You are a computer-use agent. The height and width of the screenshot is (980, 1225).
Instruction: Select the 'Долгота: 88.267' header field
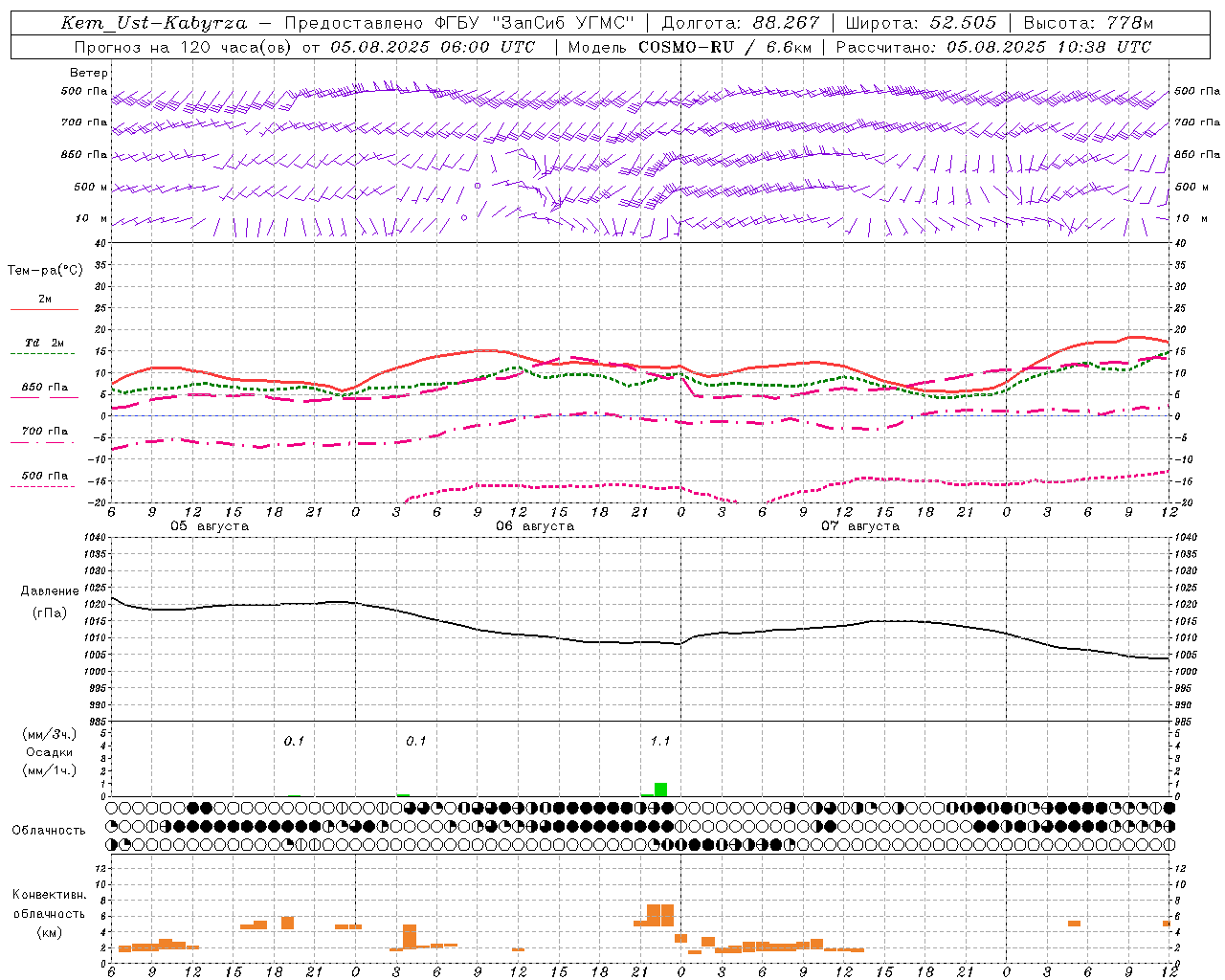coord(741,23)
